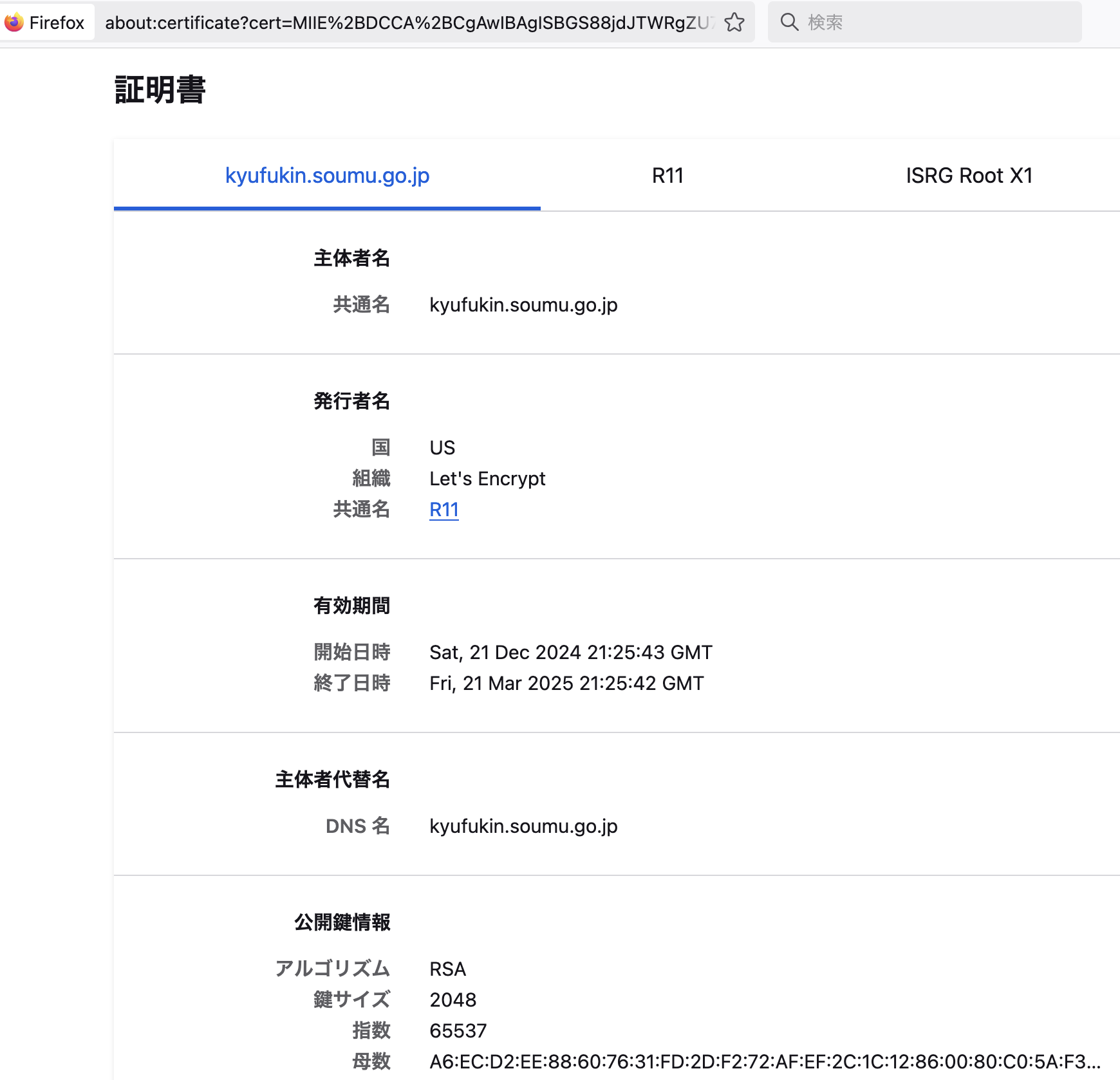Click the 開始日時 start date value
The height and width of the screenshot is (1080, 1120).
570,653
